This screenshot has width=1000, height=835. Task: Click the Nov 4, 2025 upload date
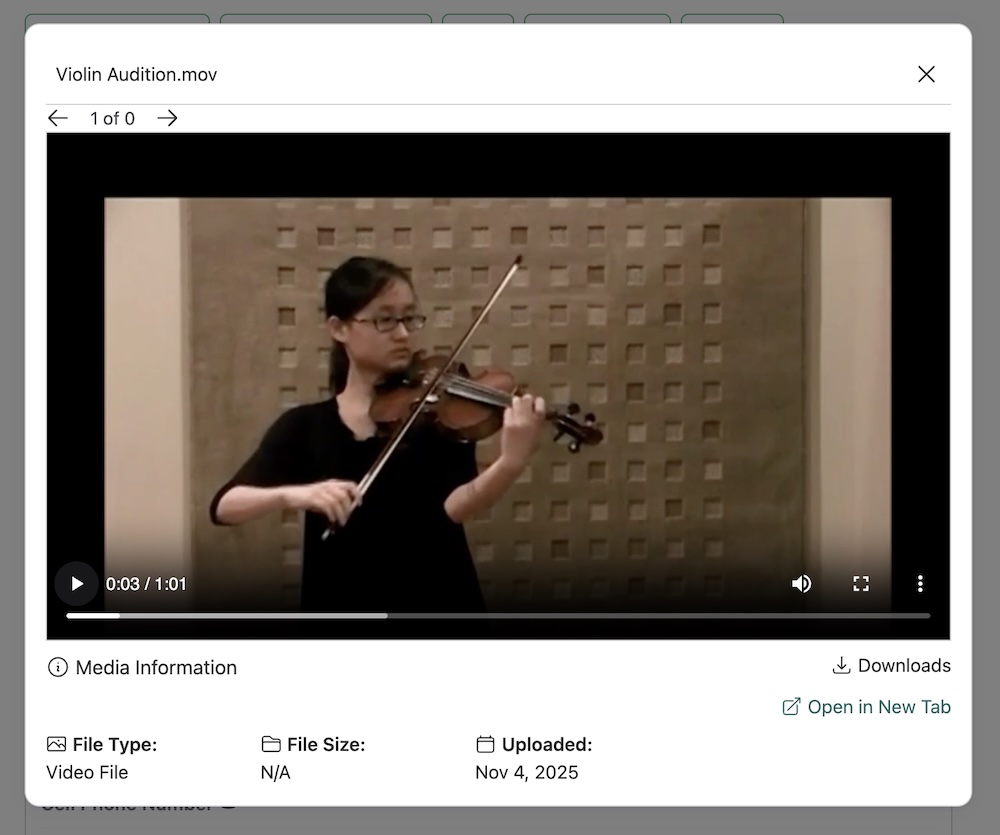(x=526, y=772)
